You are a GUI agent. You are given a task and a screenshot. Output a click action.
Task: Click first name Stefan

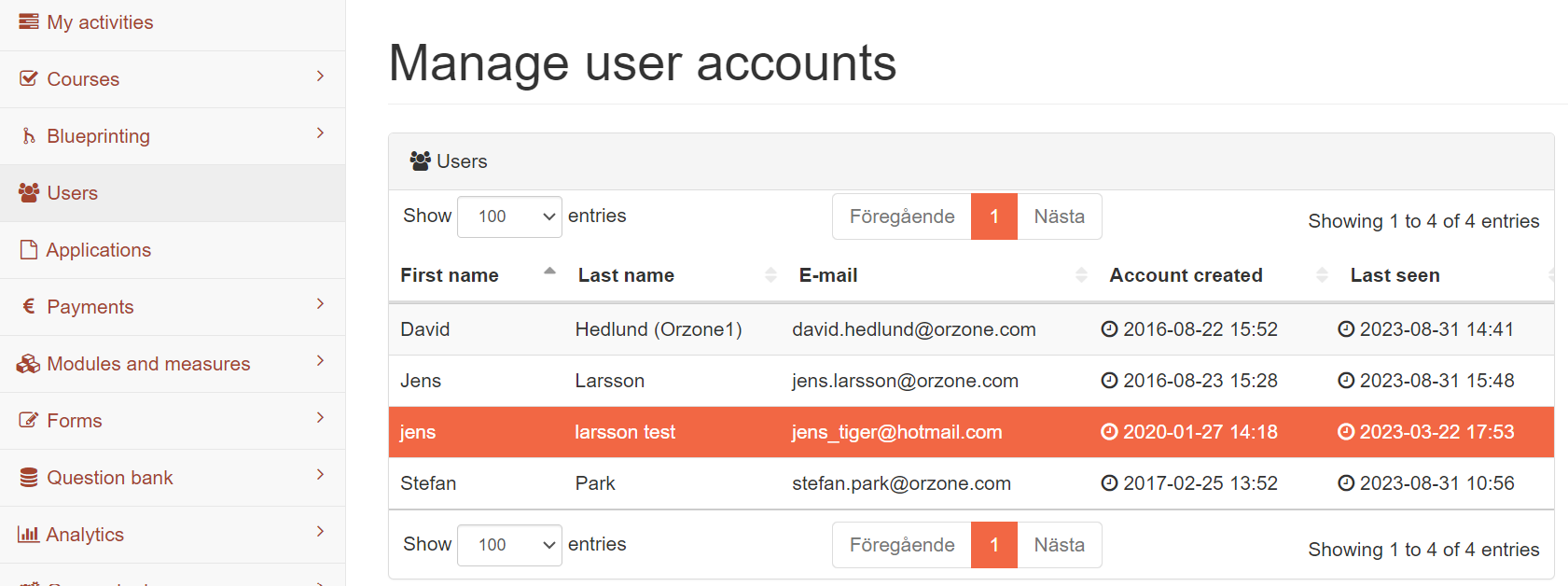click(x=428, y=483)
